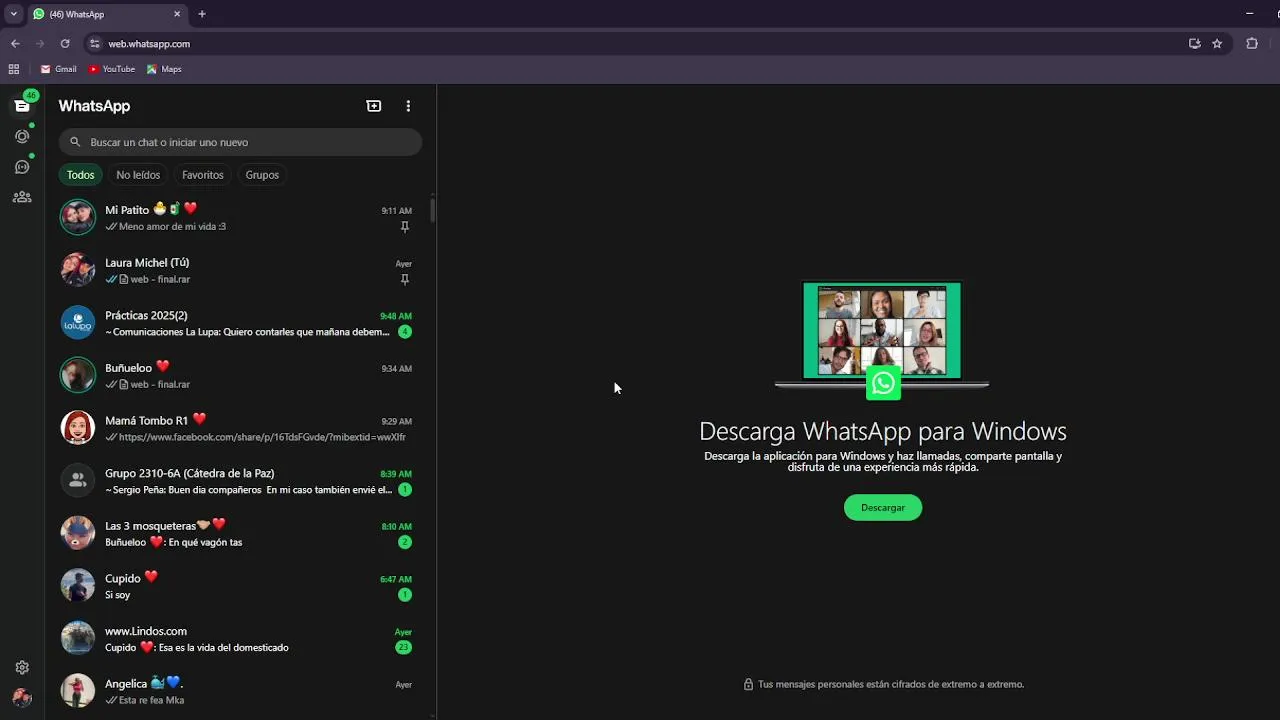
Task: Open the Status icon in the sidebar
Action: [22, 136]
